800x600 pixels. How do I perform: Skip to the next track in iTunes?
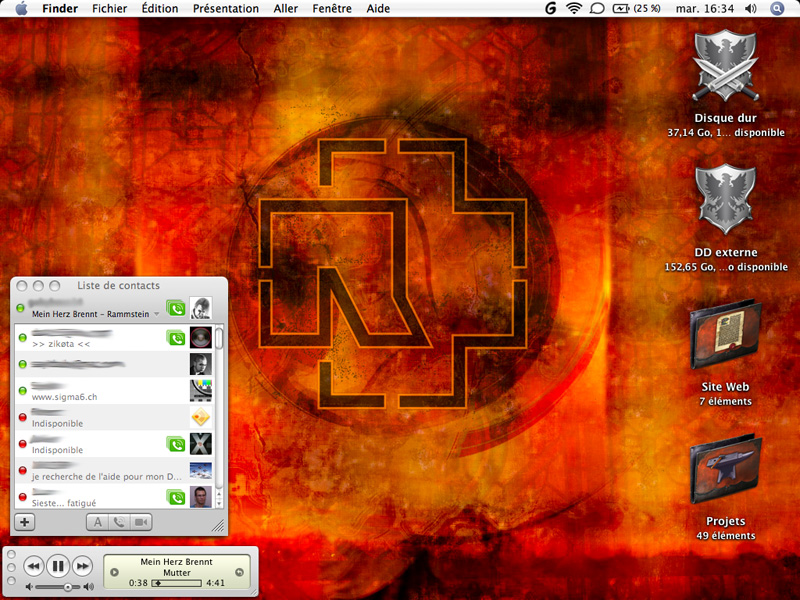pos(83,566)
